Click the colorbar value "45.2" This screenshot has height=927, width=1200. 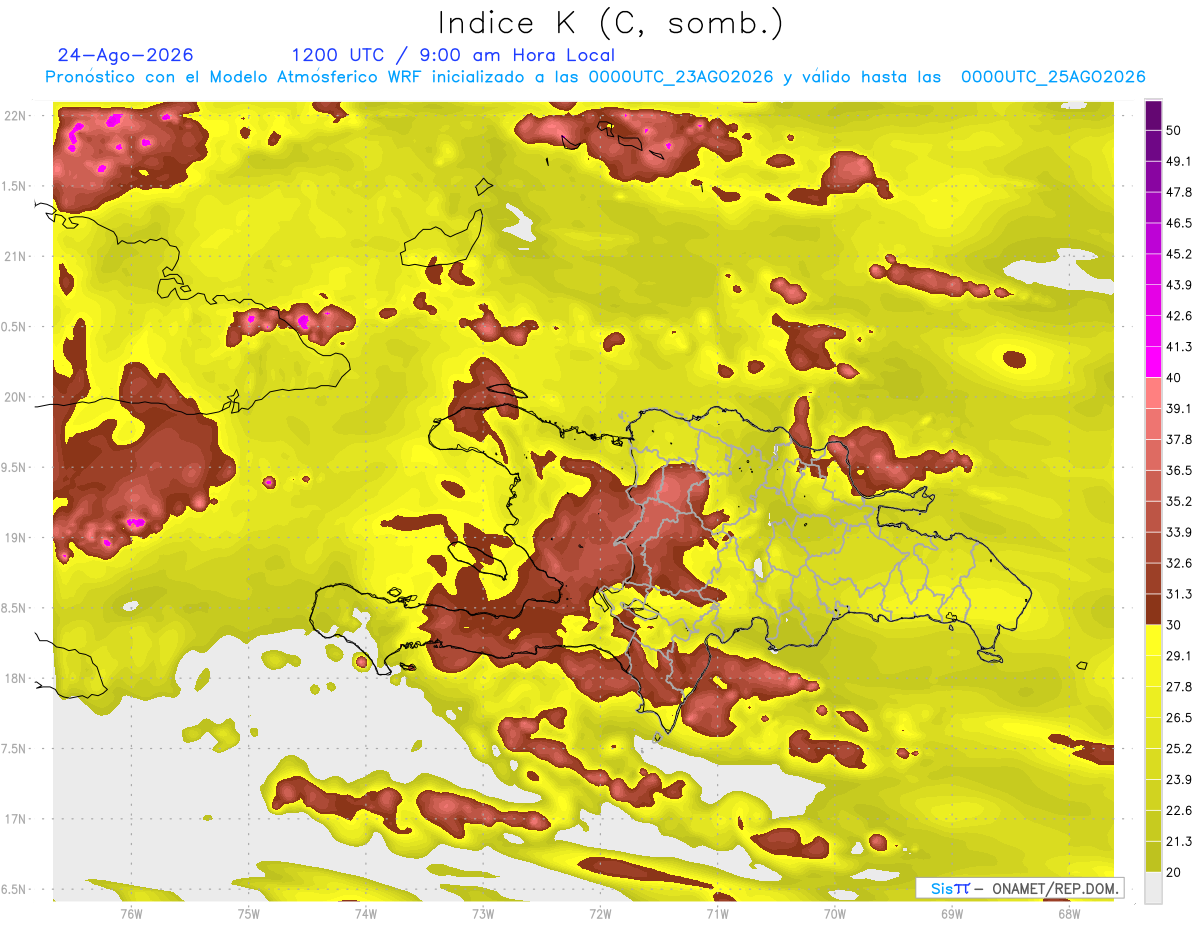click(1178, 254)
